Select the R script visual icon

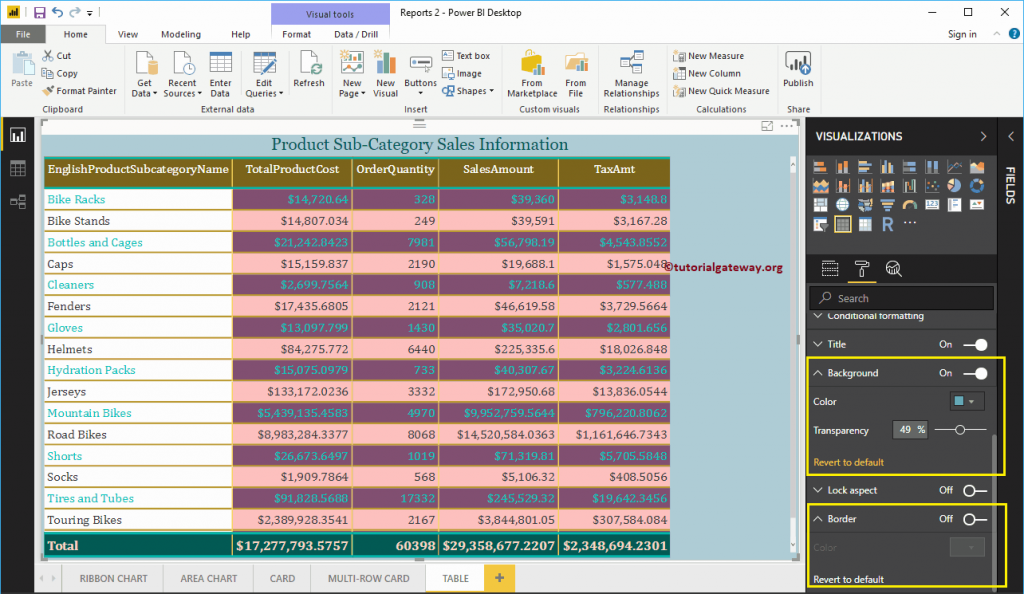point(887,223)
